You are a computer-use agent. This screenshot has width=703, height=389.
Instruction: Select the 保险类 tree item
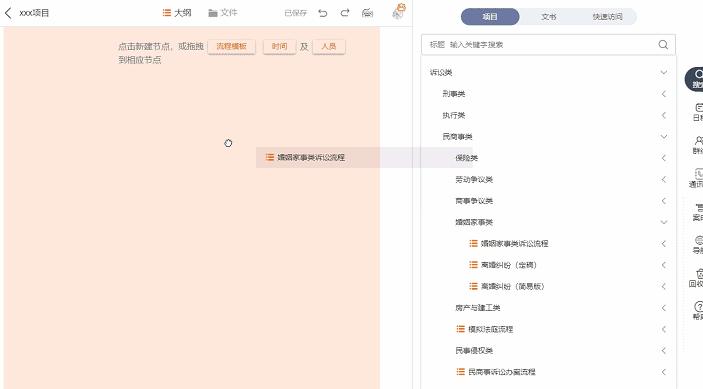pyautogui.click(x=467, y=158)
